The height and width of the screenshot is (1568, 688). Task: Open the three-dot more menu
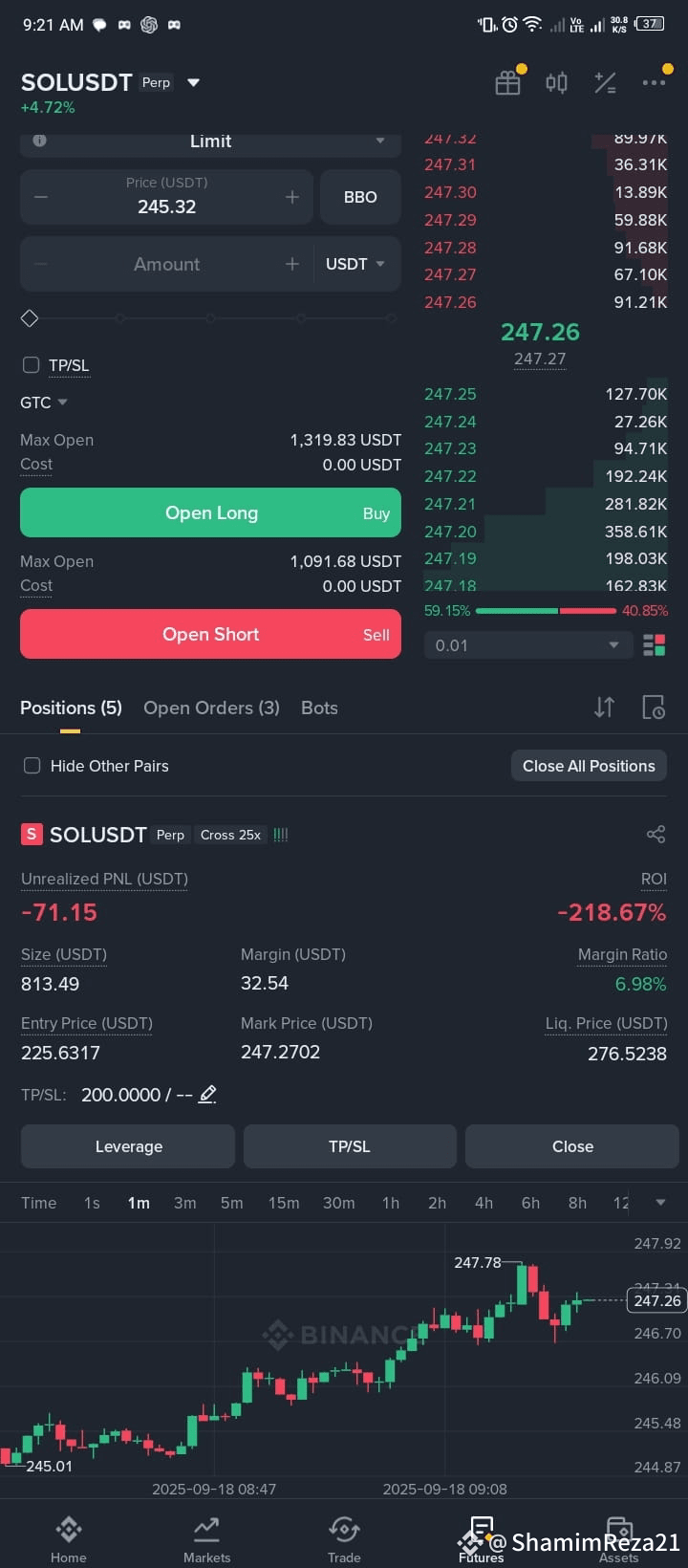click(x=654, y=83)
